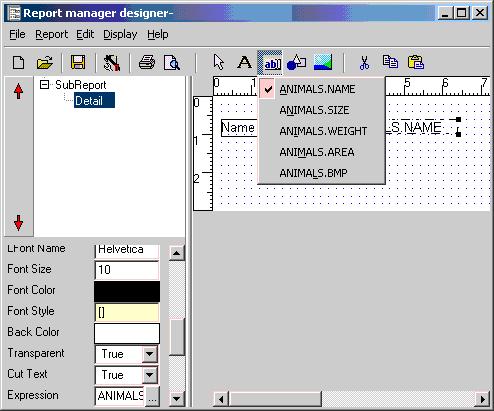Select the arrow pointer tool
This screenshot has width=494, height=411.
click(219, 62)
